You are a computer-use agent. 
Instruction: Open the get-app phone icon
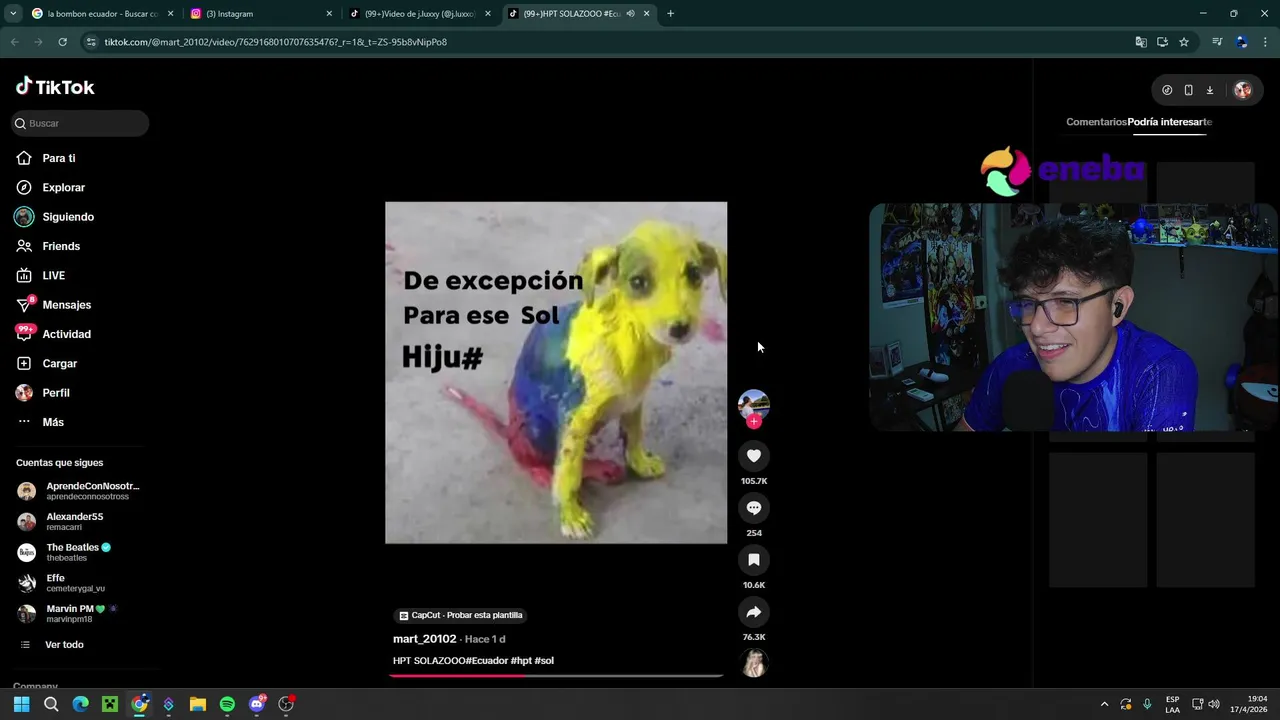[1188, 90]
